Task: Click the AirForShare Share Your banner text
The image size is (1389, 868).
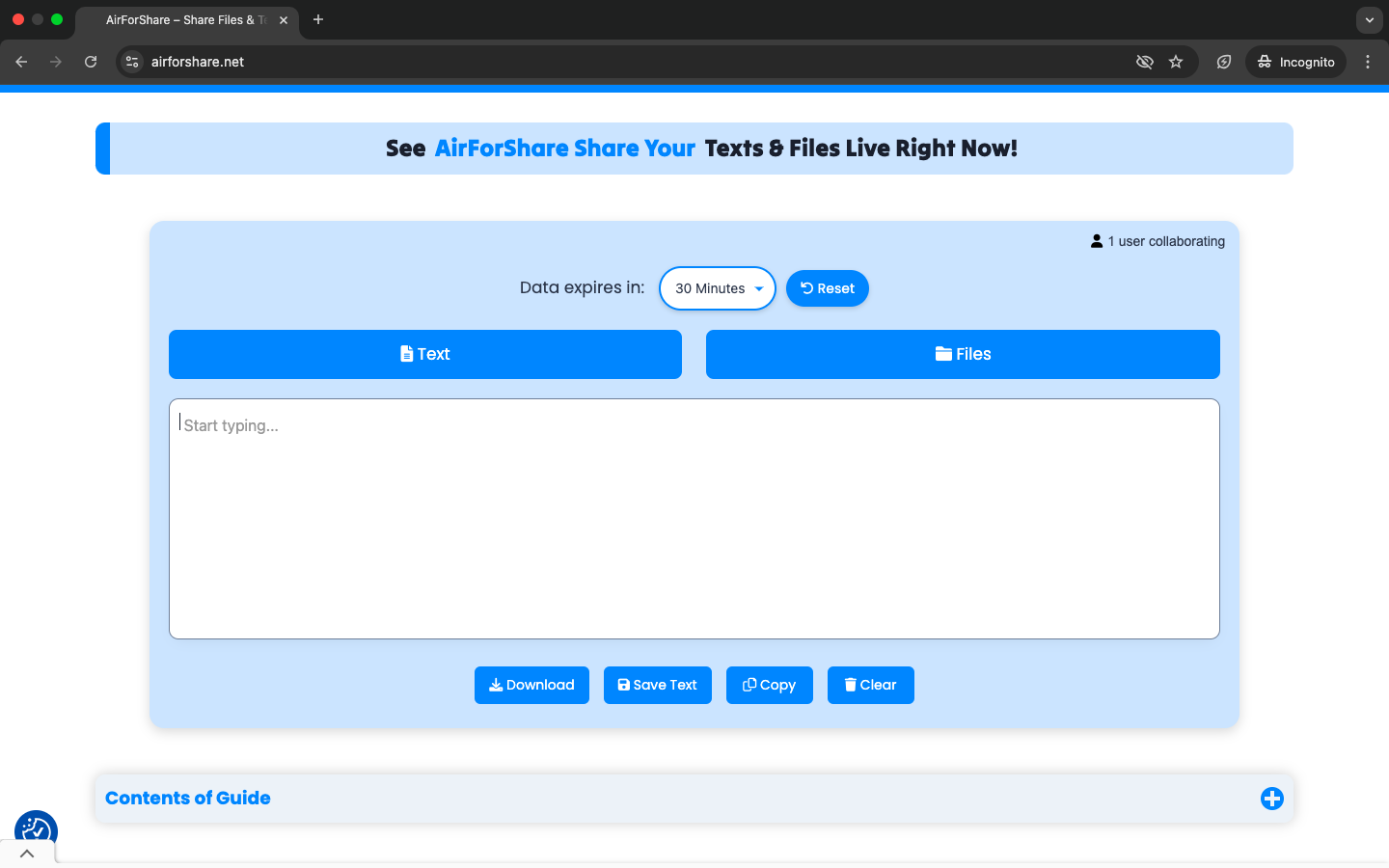Action: pyautogui.click(x=565, y=149)
